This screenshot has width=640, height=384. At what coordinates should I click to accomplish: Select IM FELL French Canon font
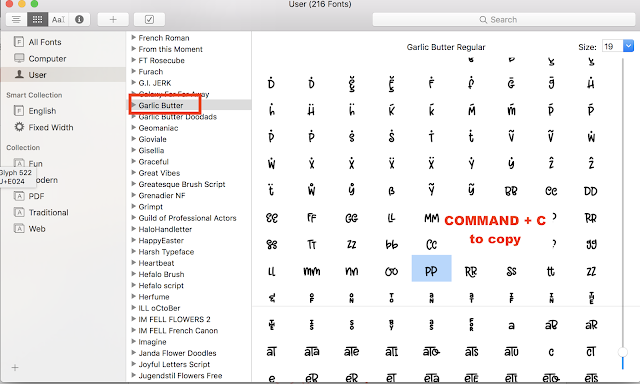pos(178,331)
